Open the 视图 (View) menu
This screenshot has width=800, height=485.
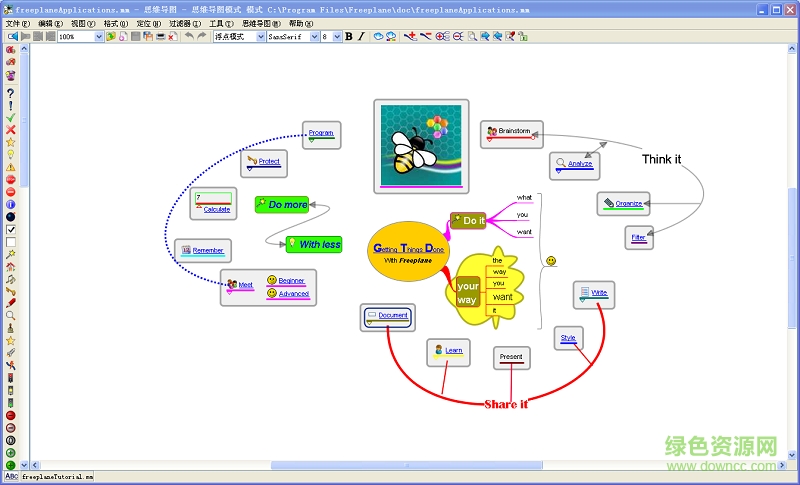click(x=83, y=23)
